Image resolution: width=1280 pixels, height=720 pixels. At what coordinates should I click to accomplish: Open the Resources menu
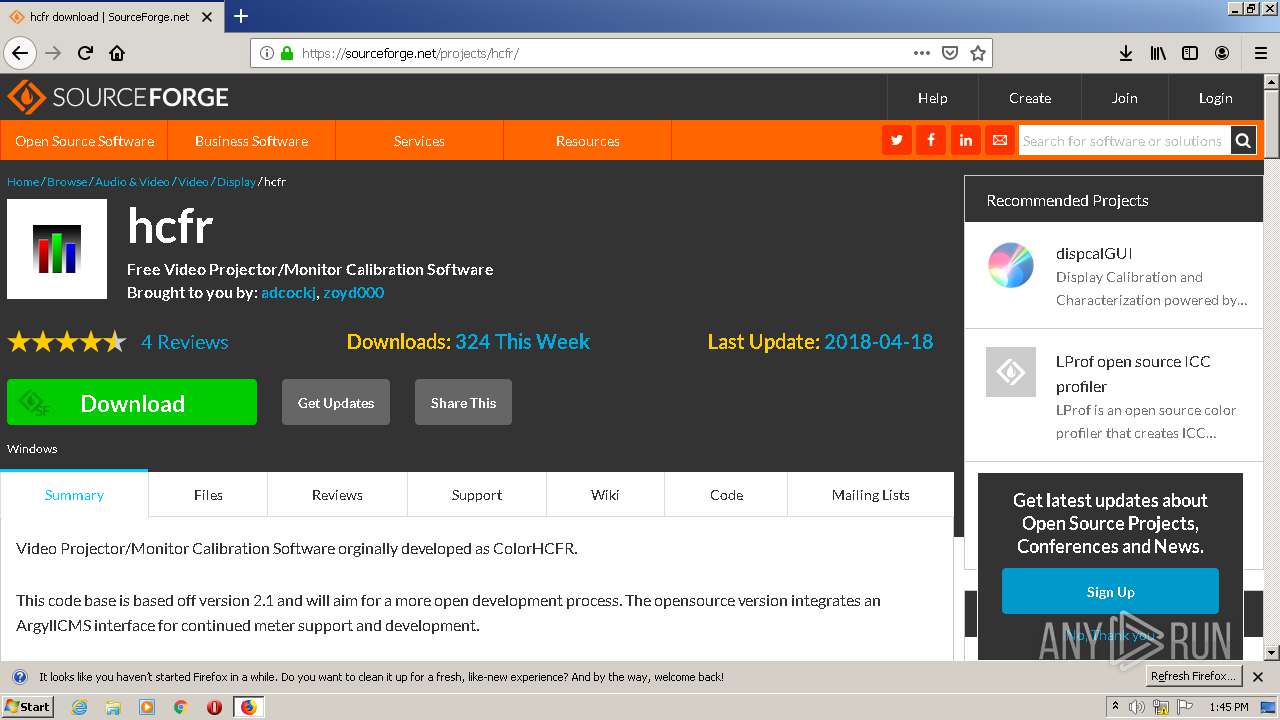click(x=588, y=141)
